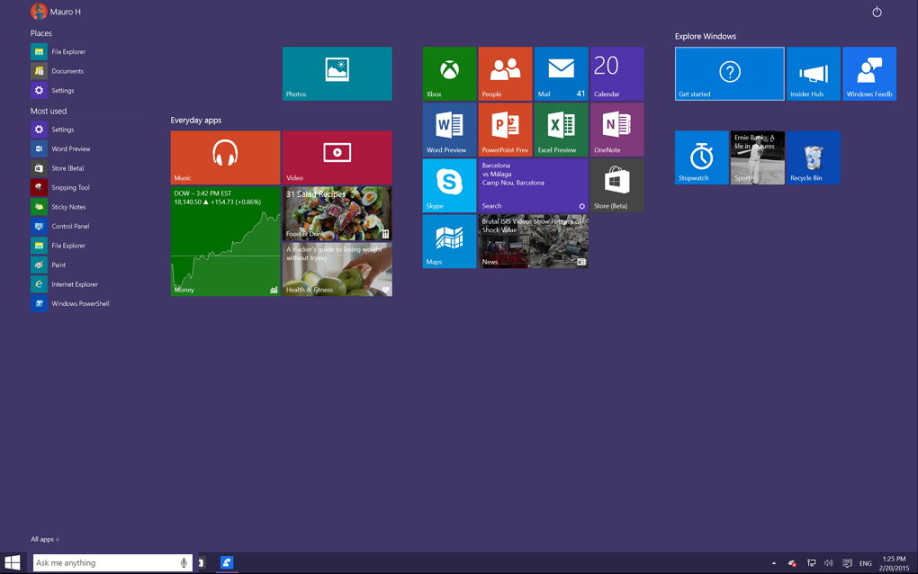Open the Insider Hub tile
Viewport: 918px width, 574px height.
tap(813, 74)
